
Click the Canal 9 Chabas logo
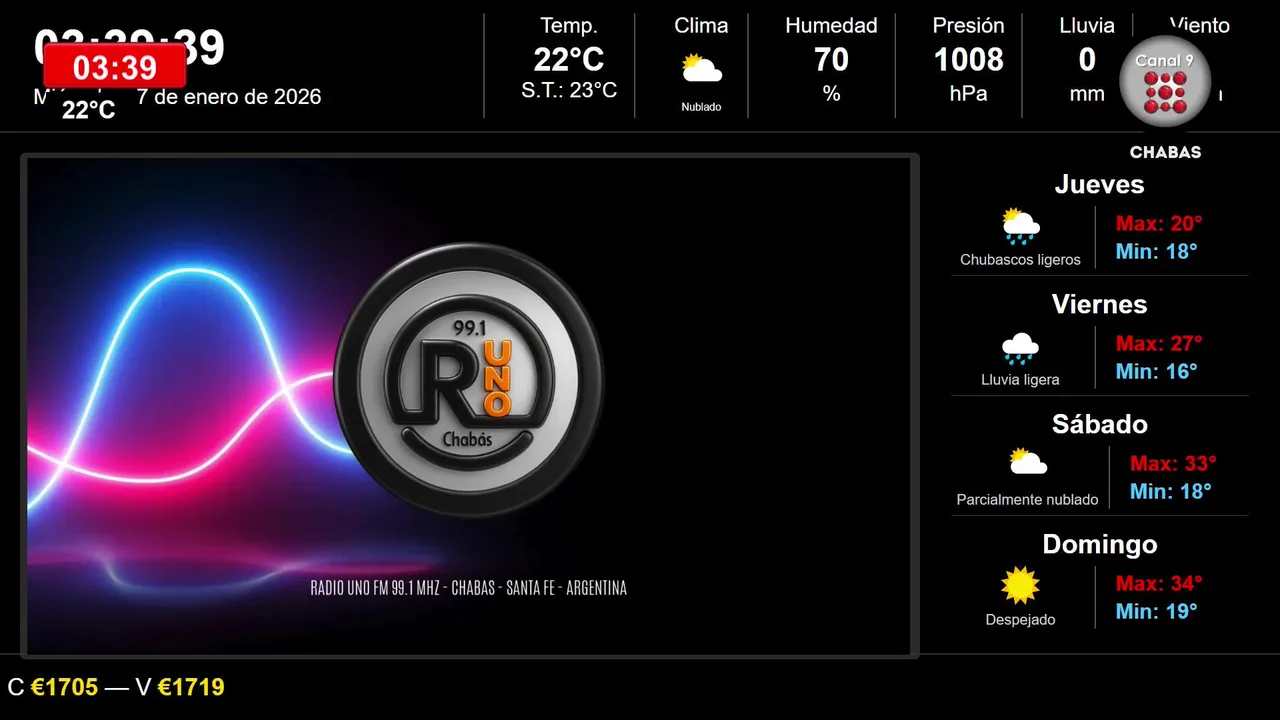(1165, 97)
